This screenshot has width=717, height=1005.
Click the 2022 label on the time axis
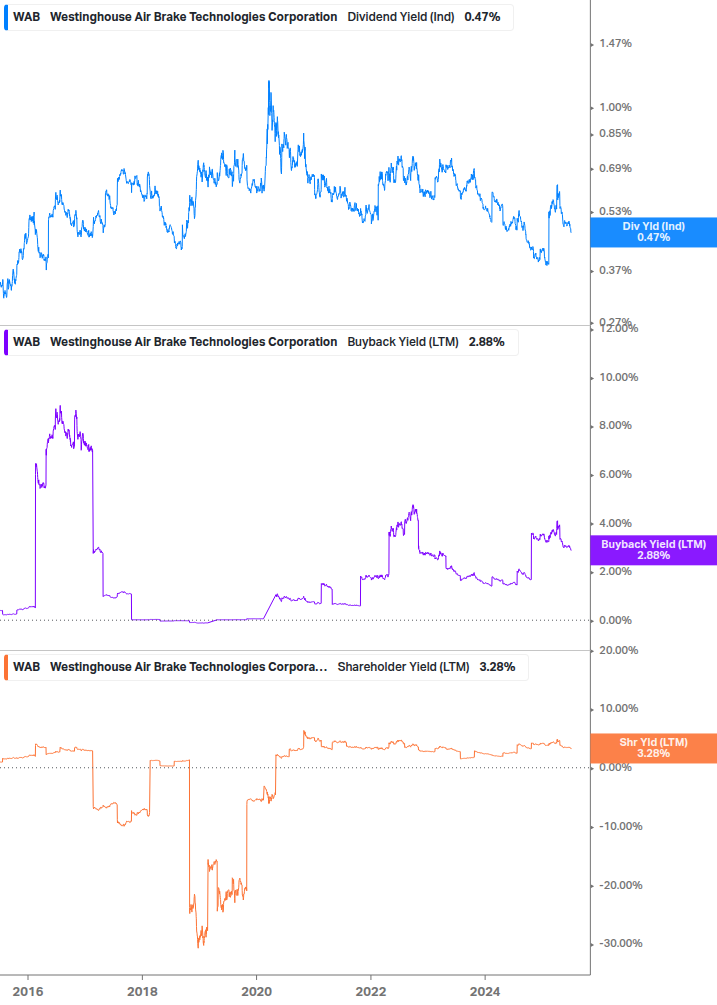point(371,992)
